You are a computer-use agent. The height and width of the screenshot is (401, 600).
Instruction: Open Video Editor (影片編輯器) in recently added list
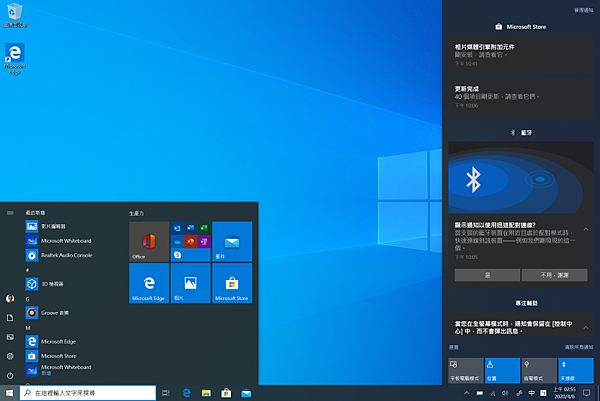pos(73,226)
